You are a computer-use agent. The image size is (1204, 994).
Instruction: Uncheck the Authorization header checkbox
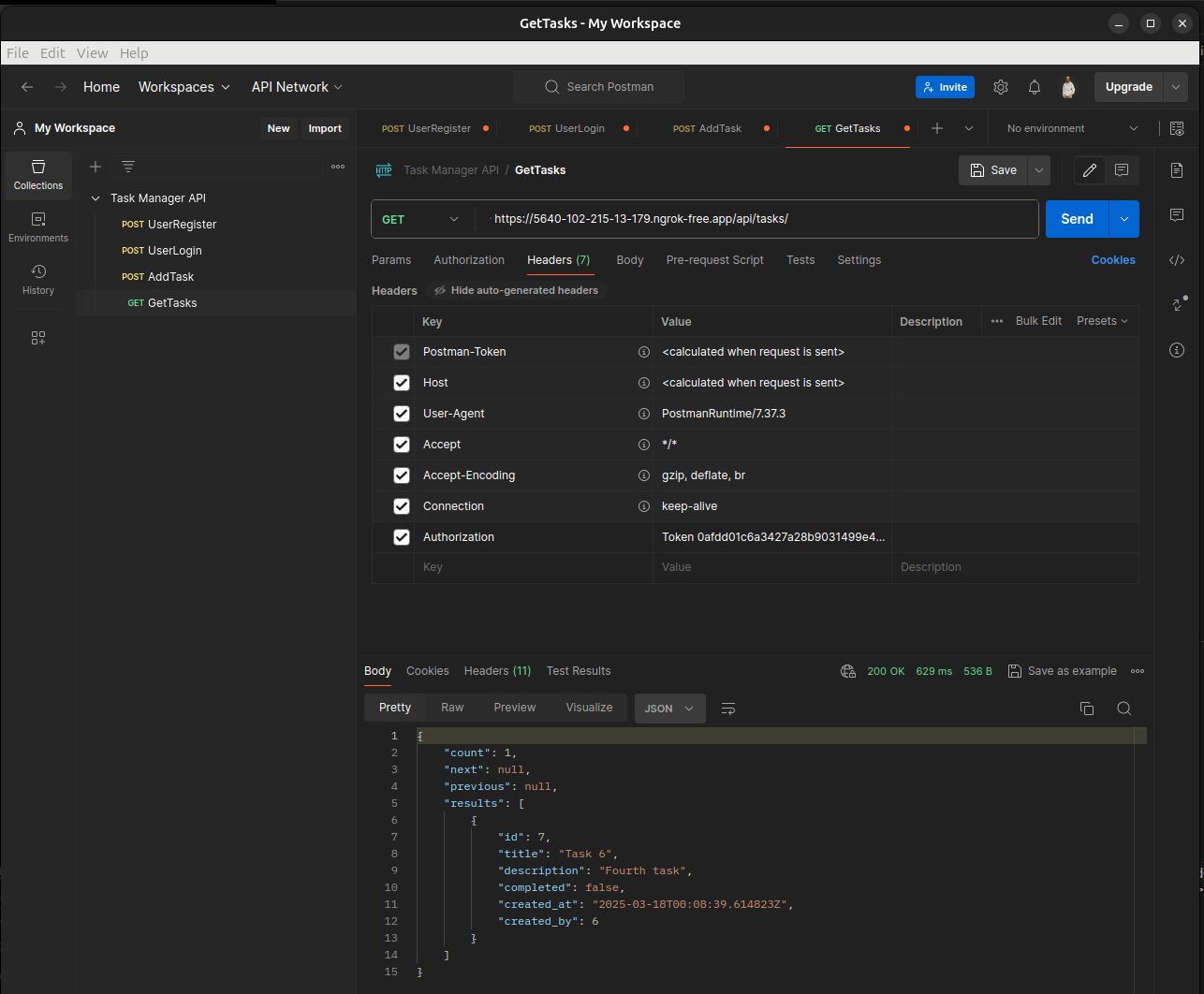pyautogui.click(x=402, y=537)
